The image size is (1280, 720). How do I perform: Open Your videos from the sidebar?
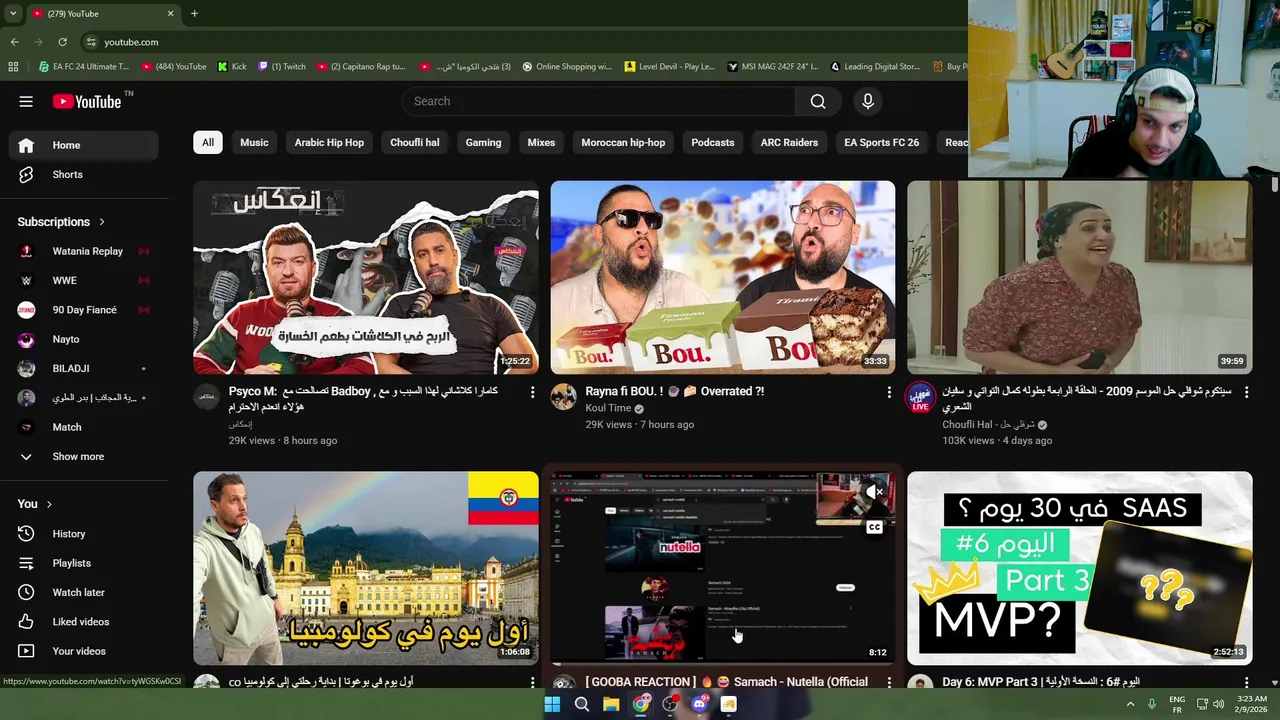84,651
